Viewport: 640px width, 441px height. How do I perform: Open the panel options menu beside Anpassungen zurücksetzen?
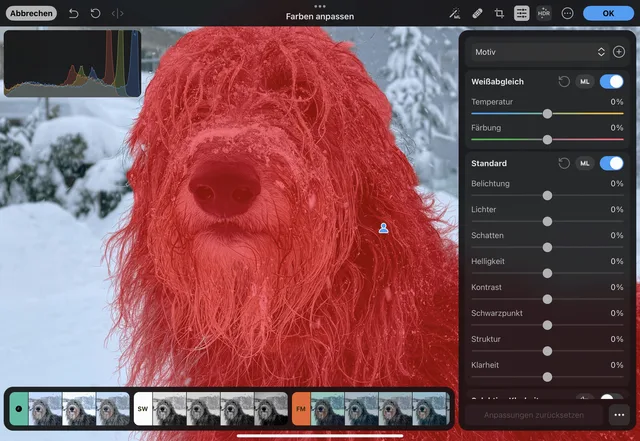(619, 415)
